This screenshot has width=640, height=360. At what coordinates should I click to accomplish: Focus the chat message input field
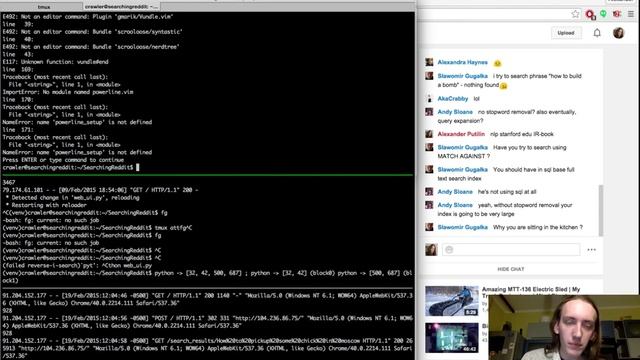click(511, 249)
